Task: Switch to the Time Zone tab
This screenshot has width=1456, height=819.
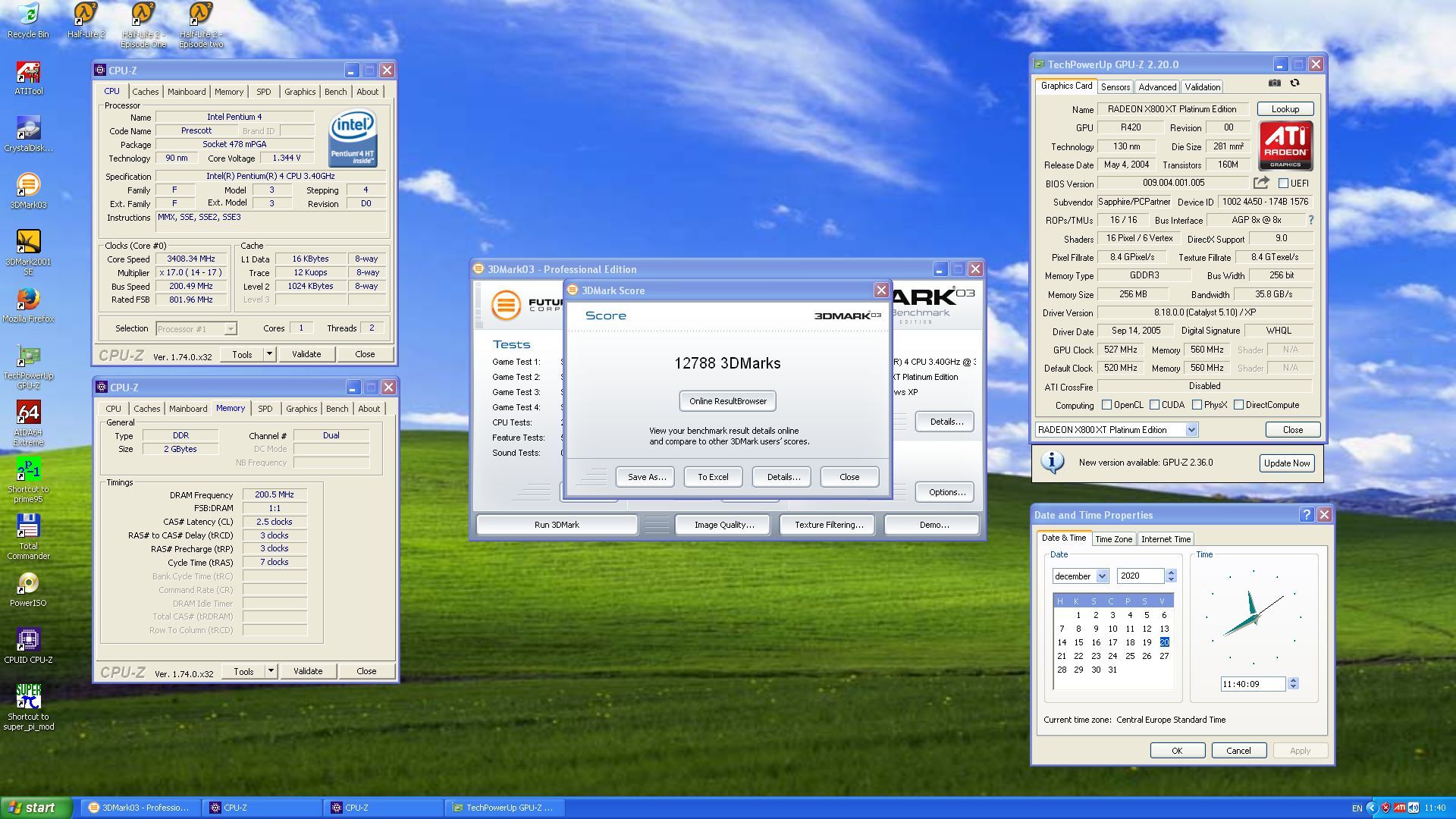Action: pos(1113,539)
